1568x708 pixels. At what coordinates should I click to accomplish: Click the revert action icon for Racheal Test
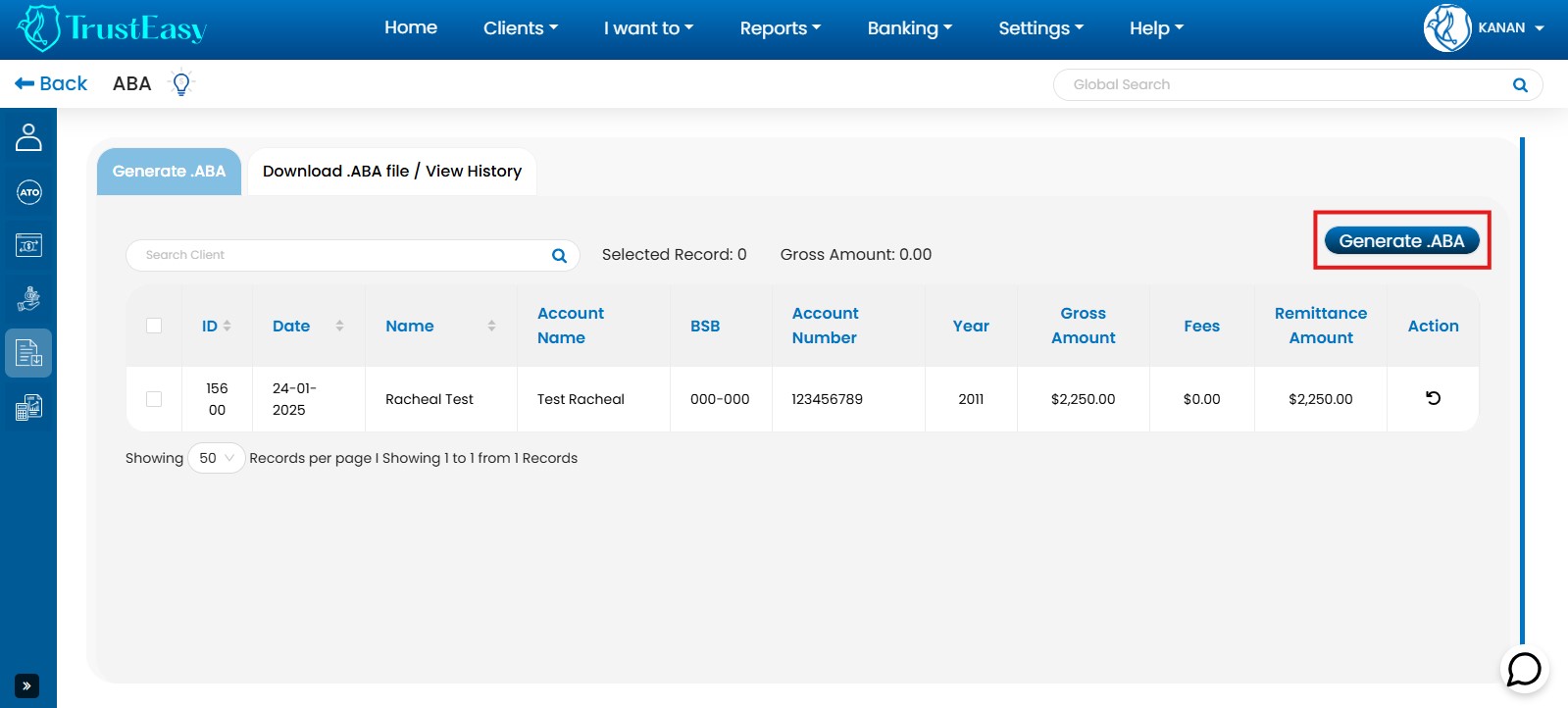coord(1433,398)
